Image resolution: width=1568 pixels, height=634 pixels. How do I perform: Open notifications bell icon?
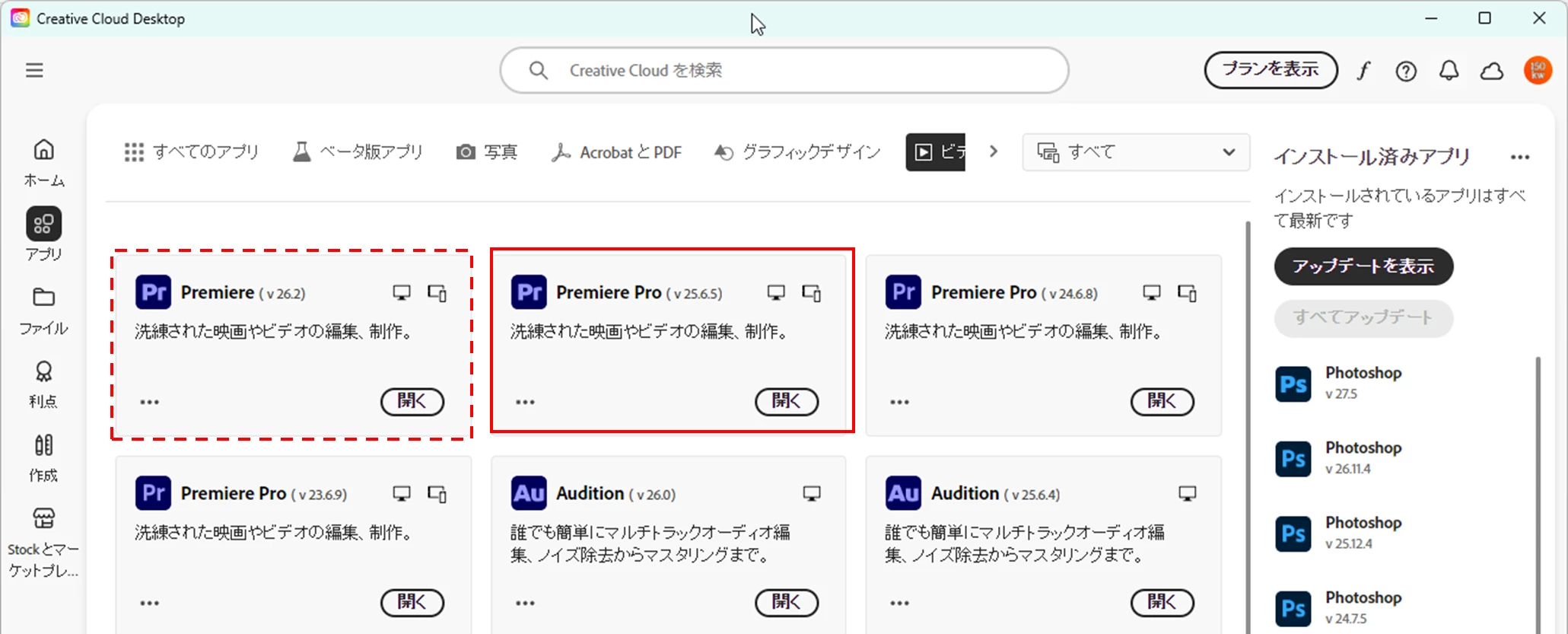[1449, 71]
